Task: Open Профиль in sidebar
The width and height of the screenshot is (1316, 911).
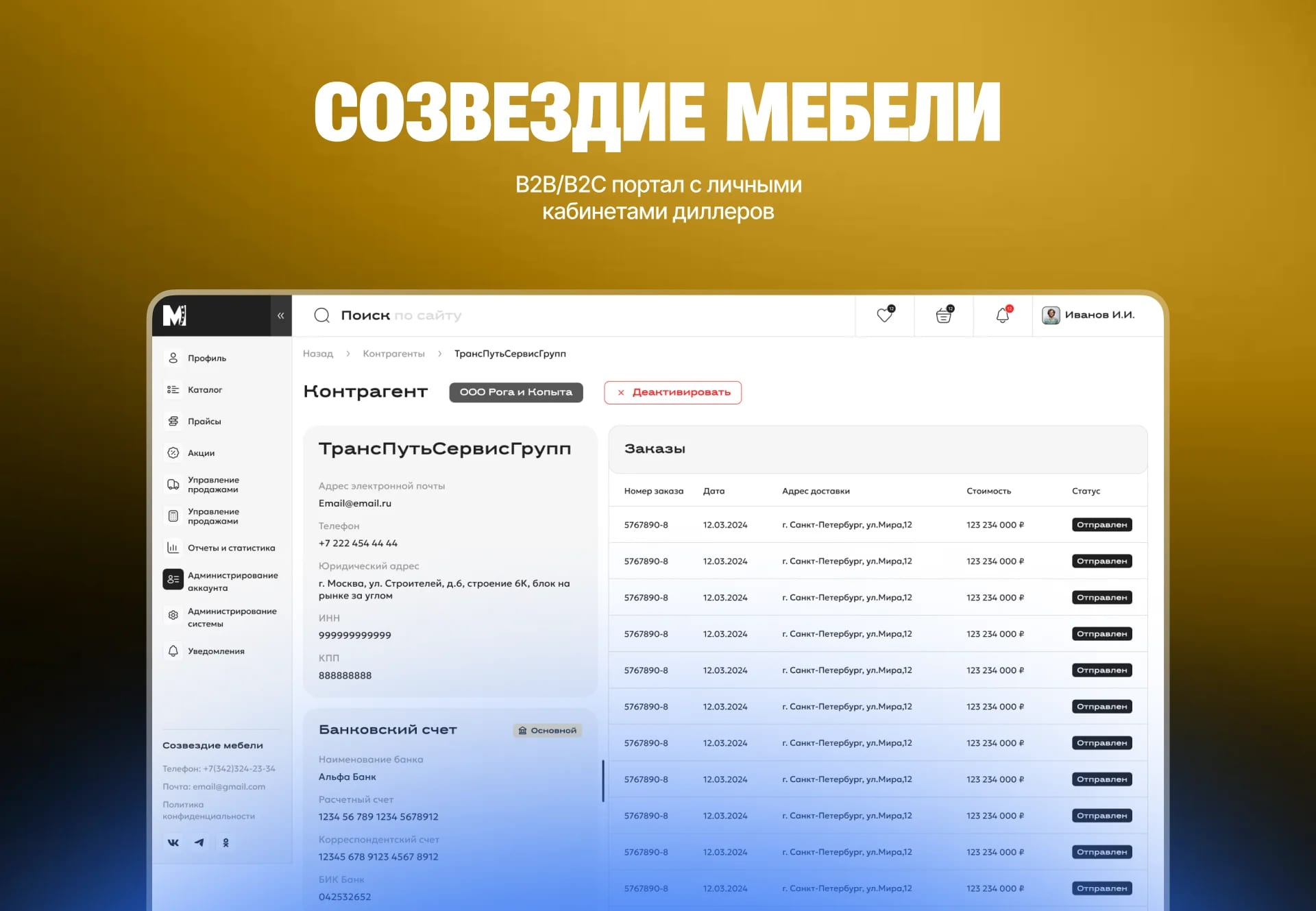Action: 207,358
